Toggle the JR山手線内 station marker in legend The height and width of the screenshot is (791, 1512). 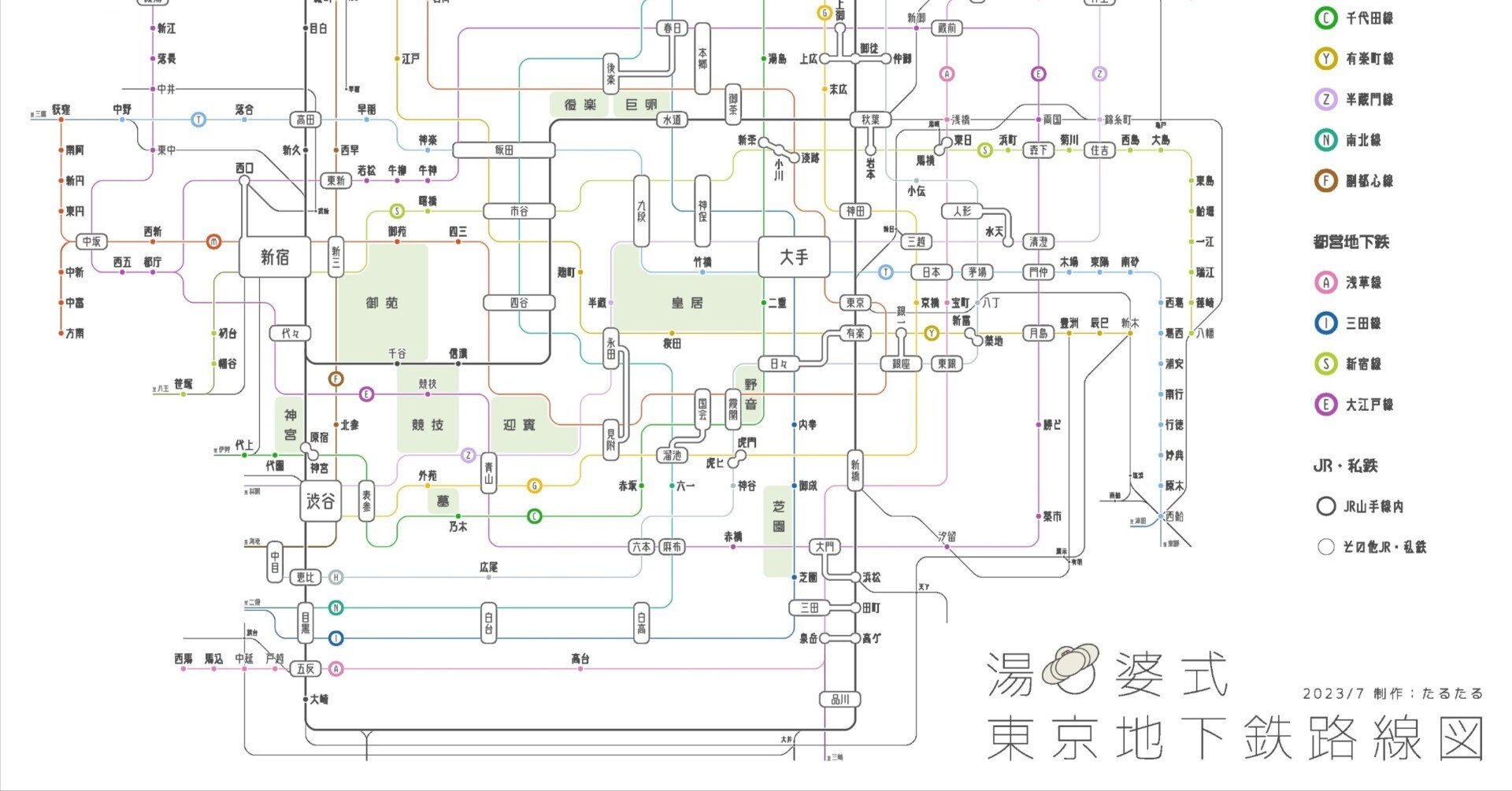1325,507
